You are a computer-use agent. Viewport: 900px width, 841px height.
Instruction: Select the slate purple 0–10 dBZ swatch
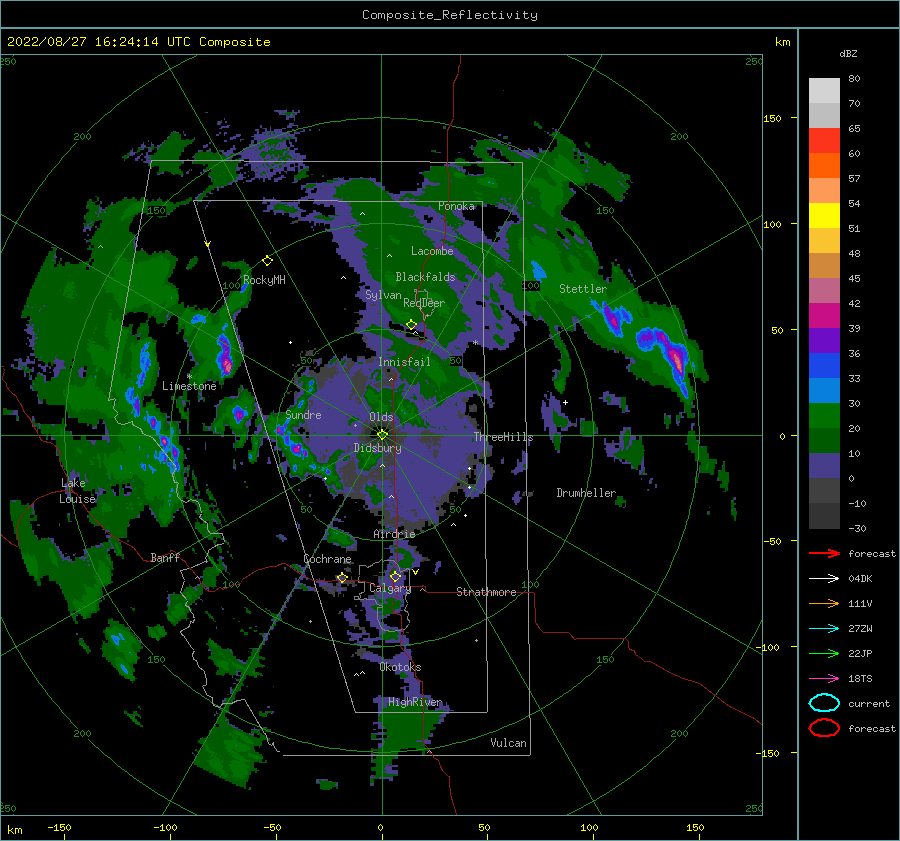click(824, 465)
